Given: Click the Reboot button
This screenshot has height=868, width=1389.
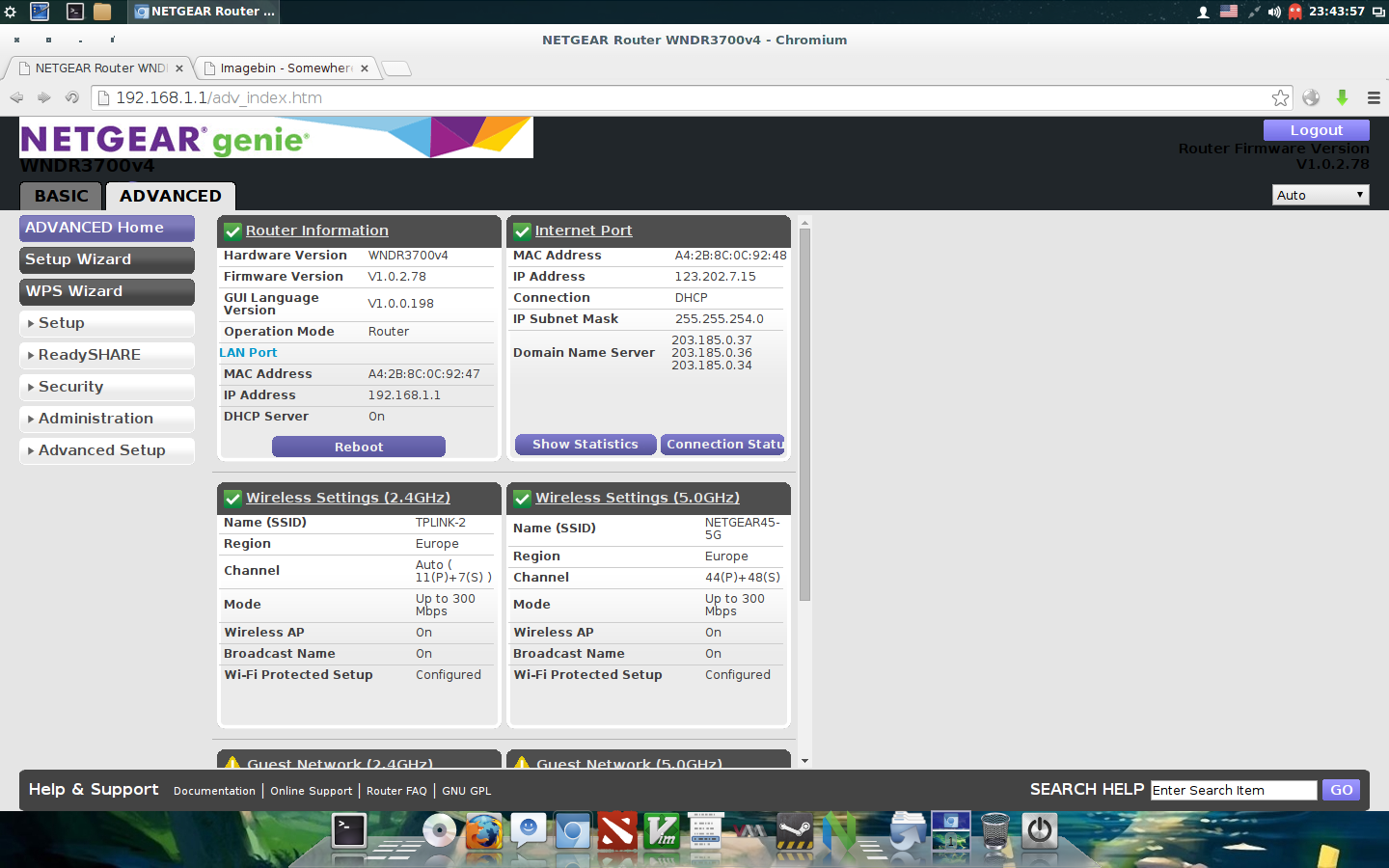Looking at the screenshot, I should [359, 447].
